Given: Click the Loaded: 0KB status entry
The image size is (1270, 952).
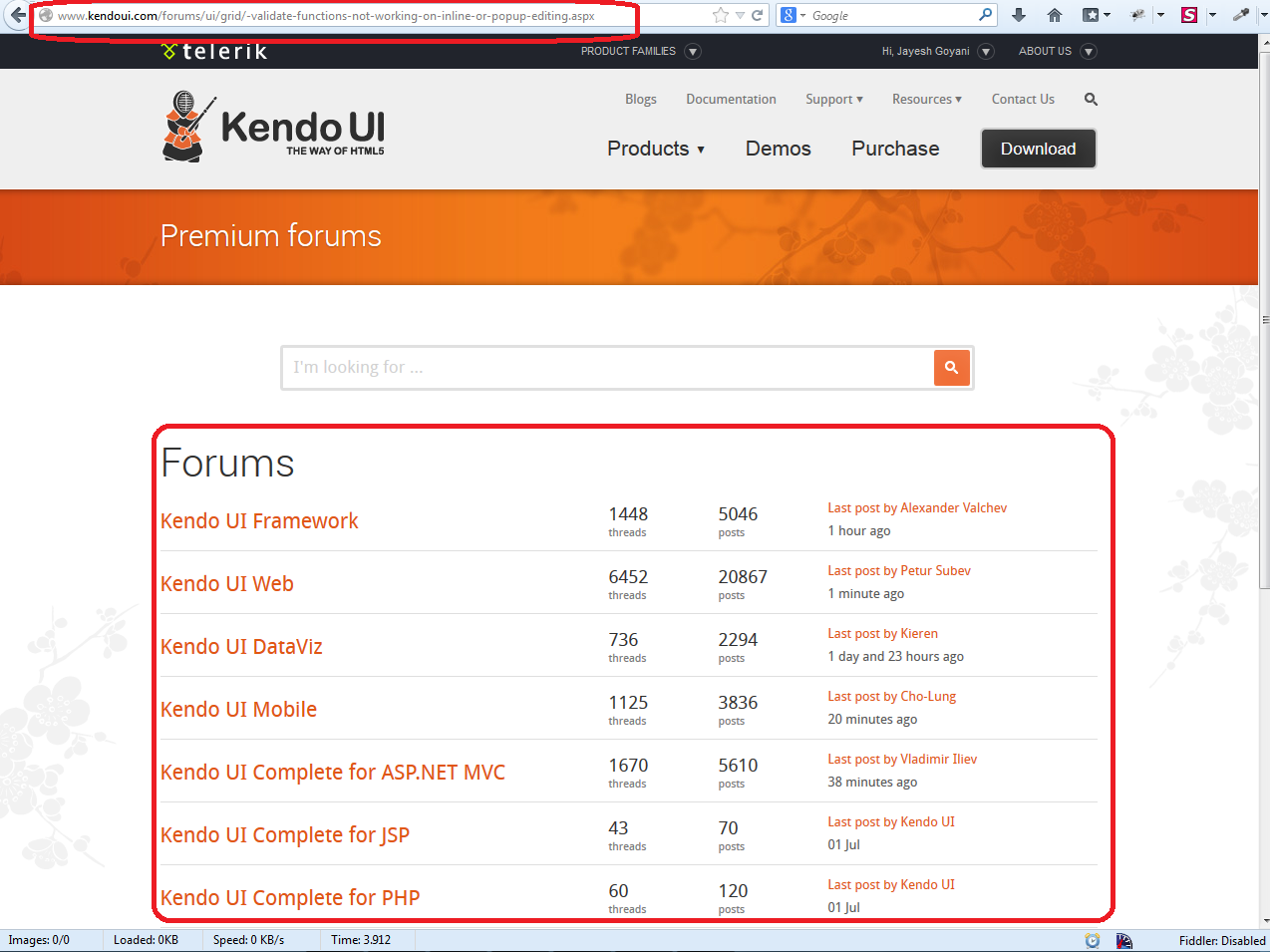Looking at the screenshot, I should (146, 940).
